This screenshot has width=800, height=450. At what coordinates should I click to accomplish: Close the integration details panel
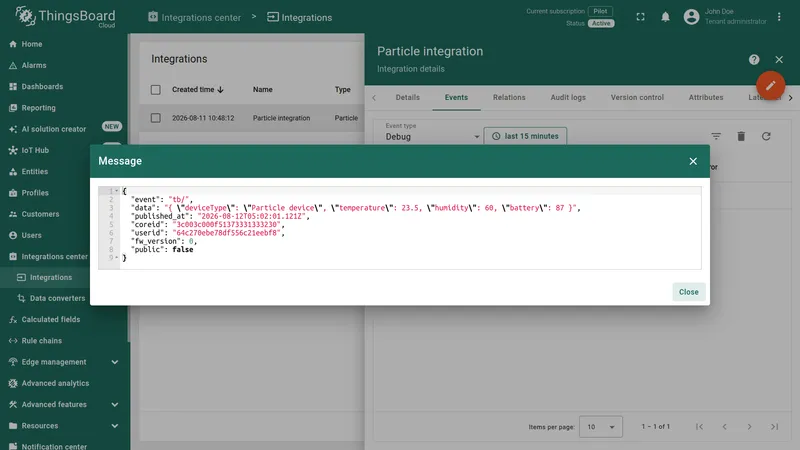pos(779,60)
